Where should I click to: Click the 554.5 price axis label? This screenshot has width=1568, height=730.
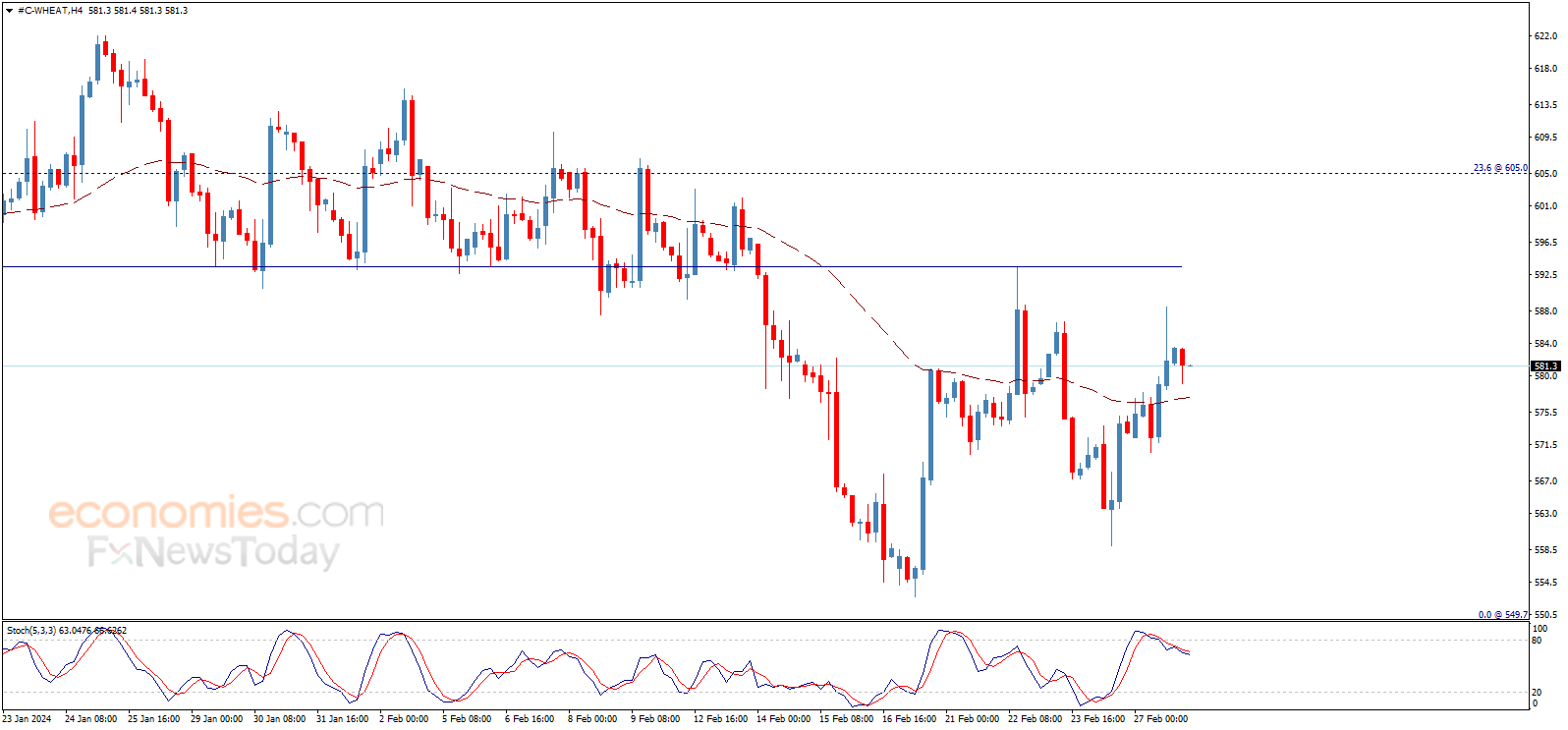[x=1545, y=583]
